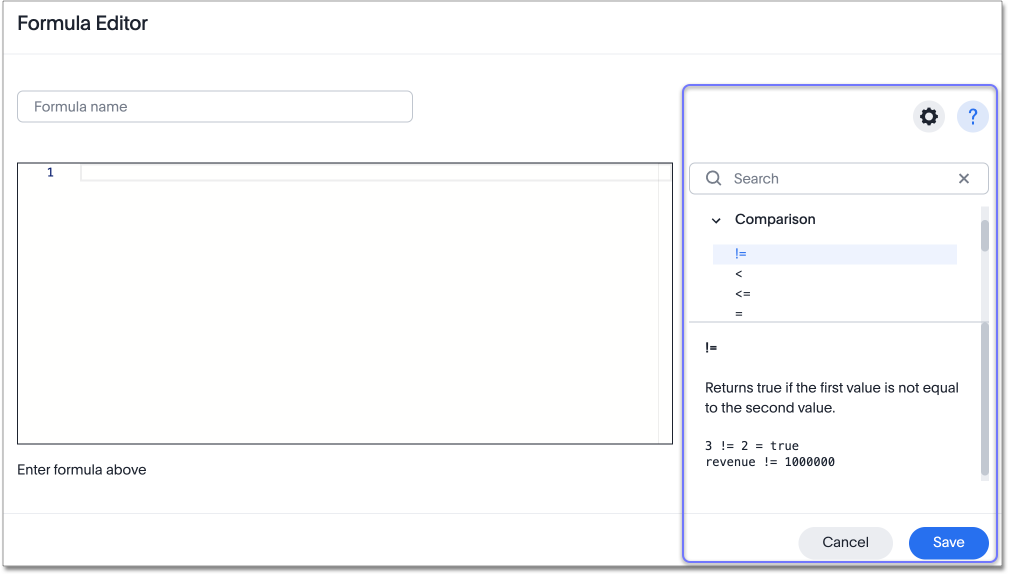This screenshot has width=1009, height=575.
Task: Click the "revenue != 1000000" example text
Action: (770, 462)
